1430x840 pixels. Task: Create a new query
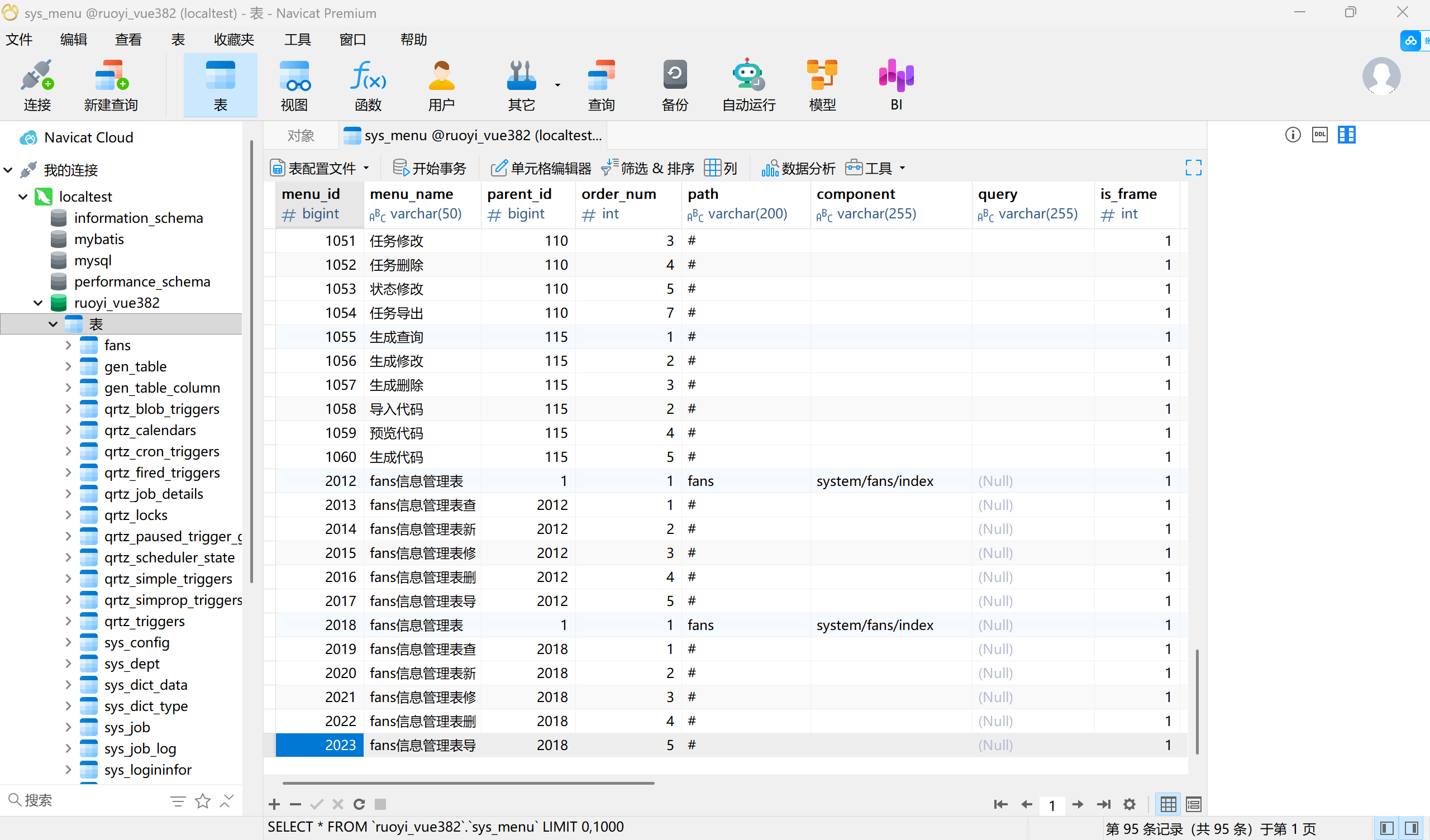point(110,84)
